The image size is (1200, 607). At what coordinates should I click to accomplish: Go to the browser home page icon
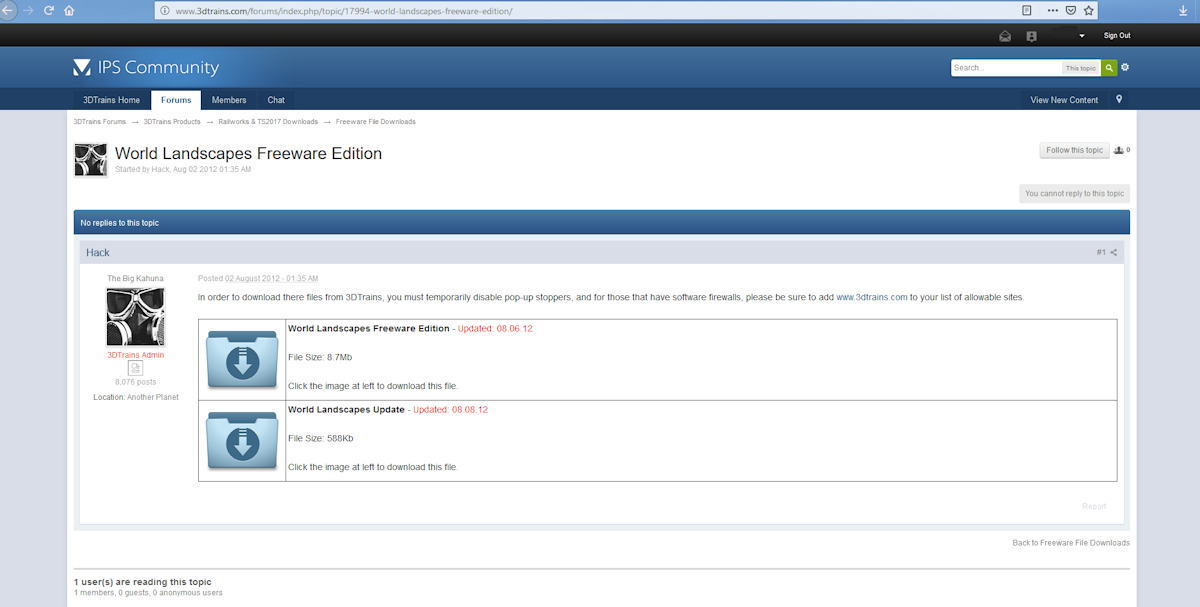(69, 10)
